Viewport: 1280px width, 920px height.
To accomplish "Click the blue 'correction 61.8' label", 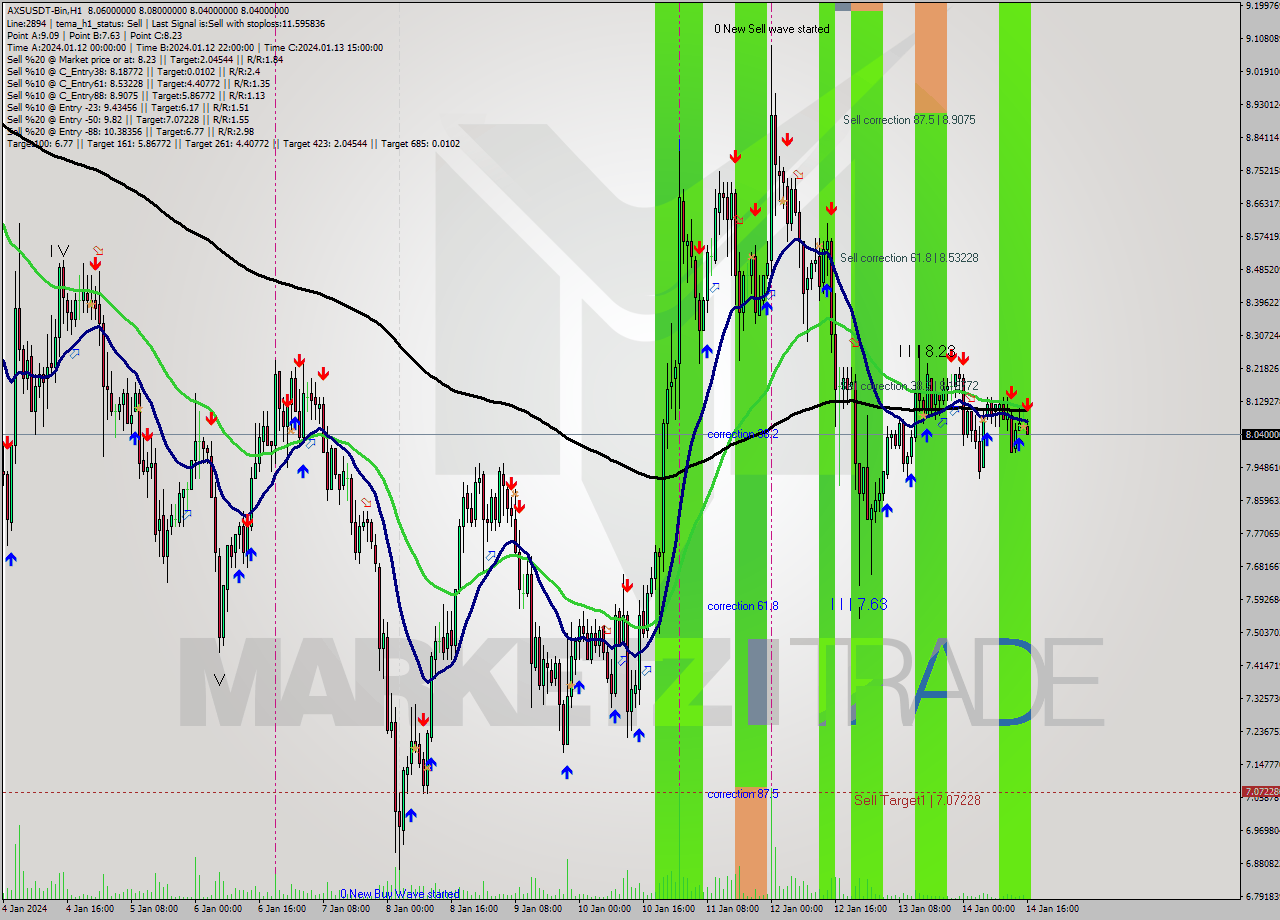I will pos(742,606).
